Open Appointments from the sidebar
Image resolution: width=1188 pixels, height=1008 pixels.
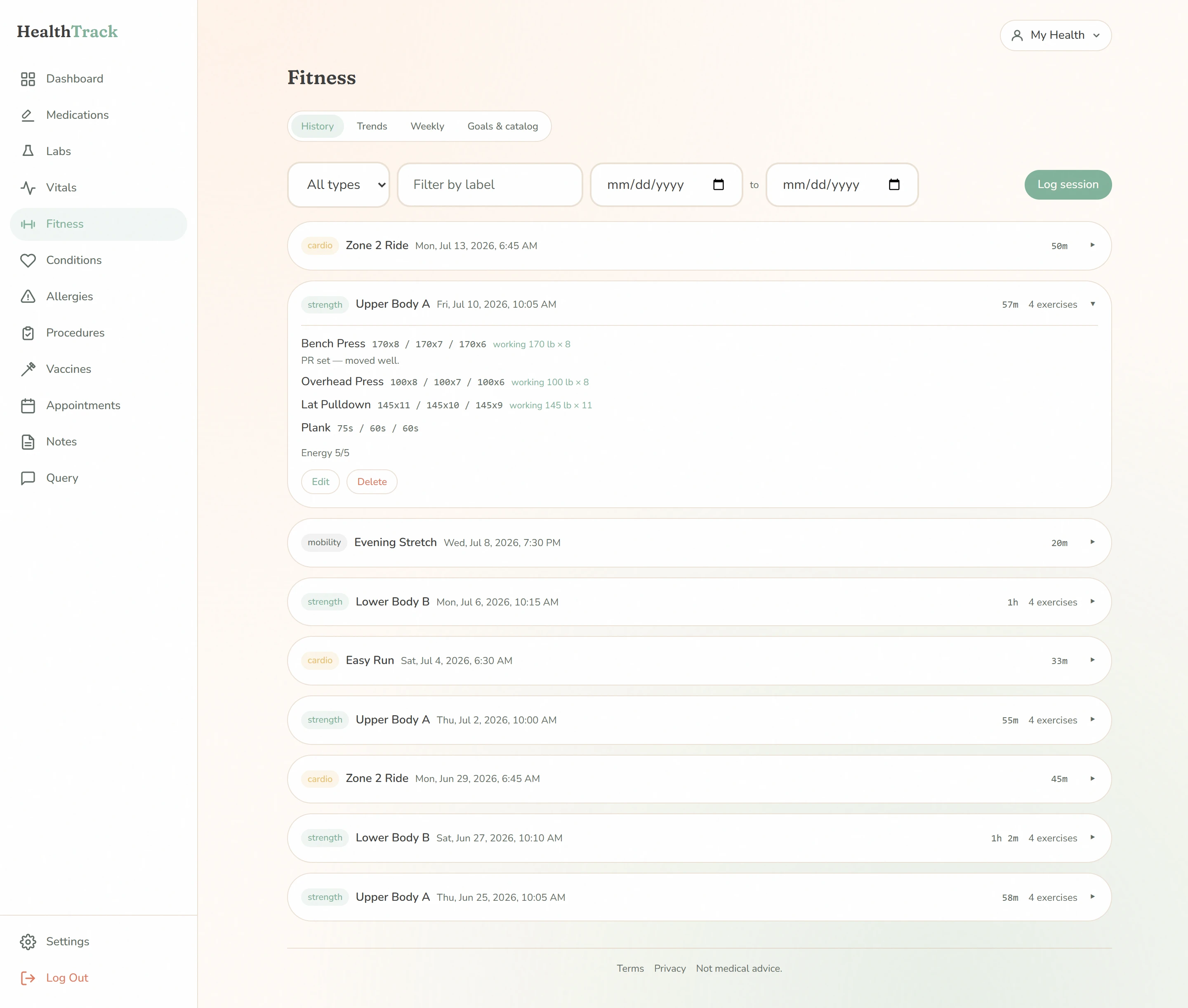pos(98,405)
